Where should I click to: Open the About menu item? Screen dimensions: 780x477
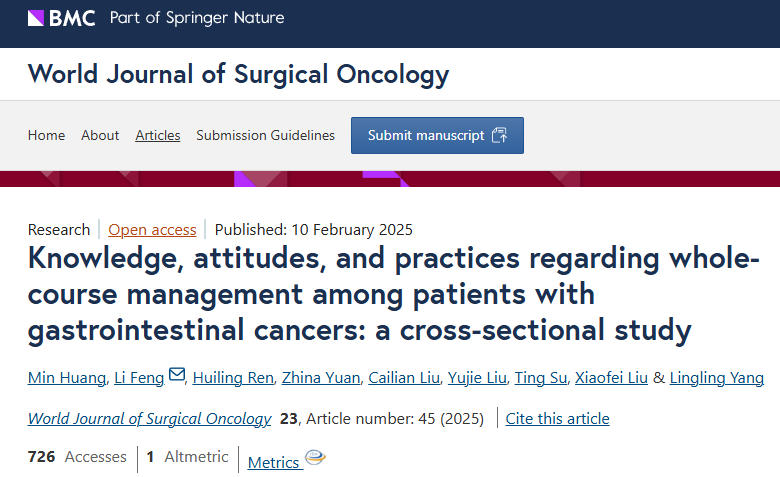coord(100,136)
